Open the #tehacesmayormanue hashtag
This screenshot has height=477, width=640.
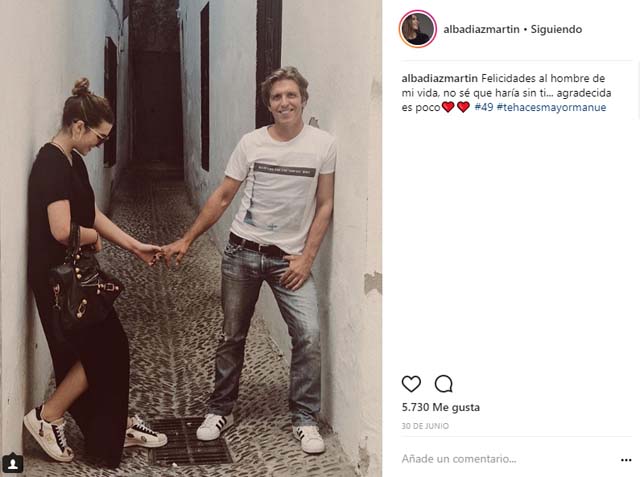551,107
